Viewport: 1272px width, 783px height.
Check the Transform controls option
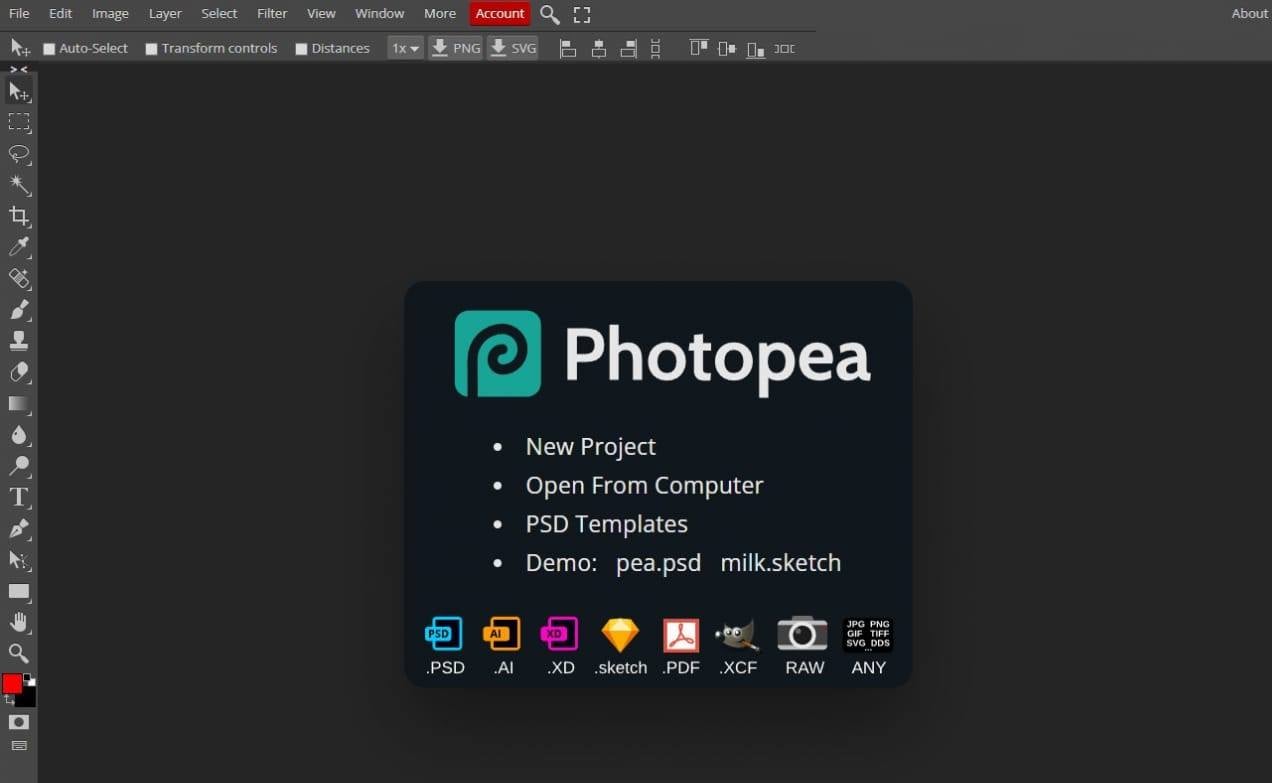pos(151,47)
